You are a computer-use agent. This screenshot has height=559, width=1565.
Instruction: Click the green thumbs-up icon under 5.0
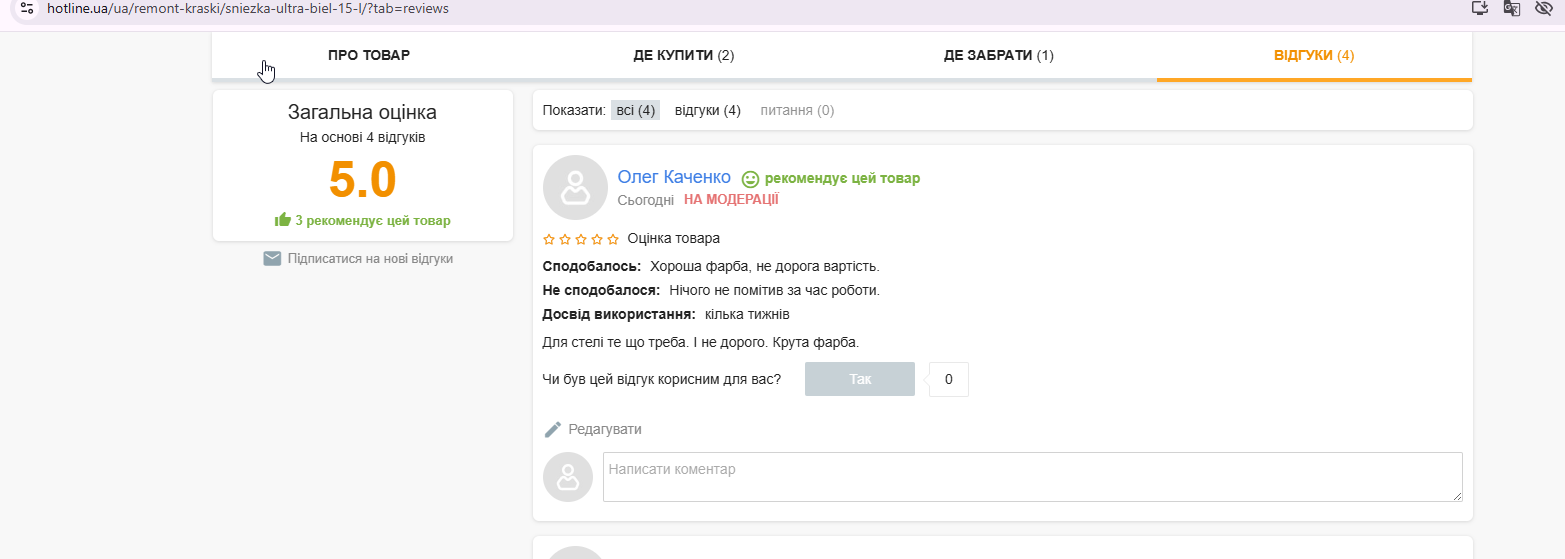coord(283,220)
